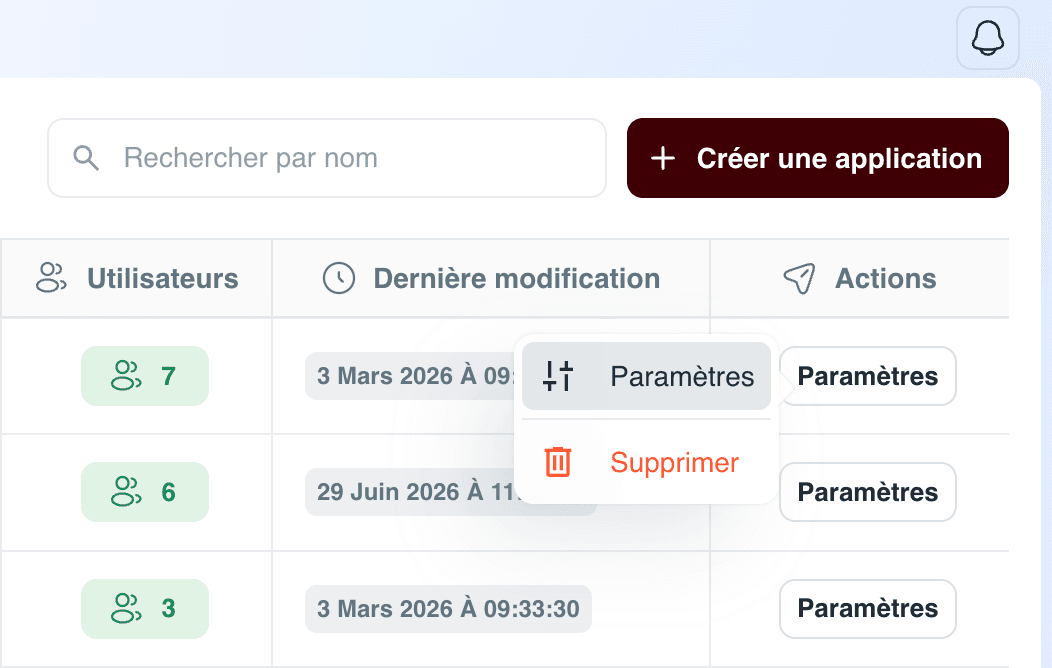Click the plus icon in Créer une application

(663, 158)
